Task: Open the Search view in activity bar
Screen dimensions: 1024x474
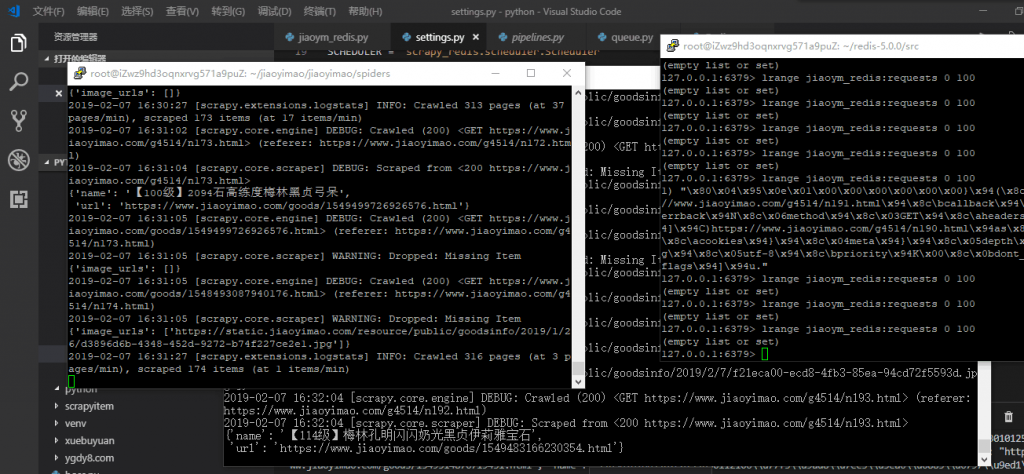Action: (x=18, y=82)
